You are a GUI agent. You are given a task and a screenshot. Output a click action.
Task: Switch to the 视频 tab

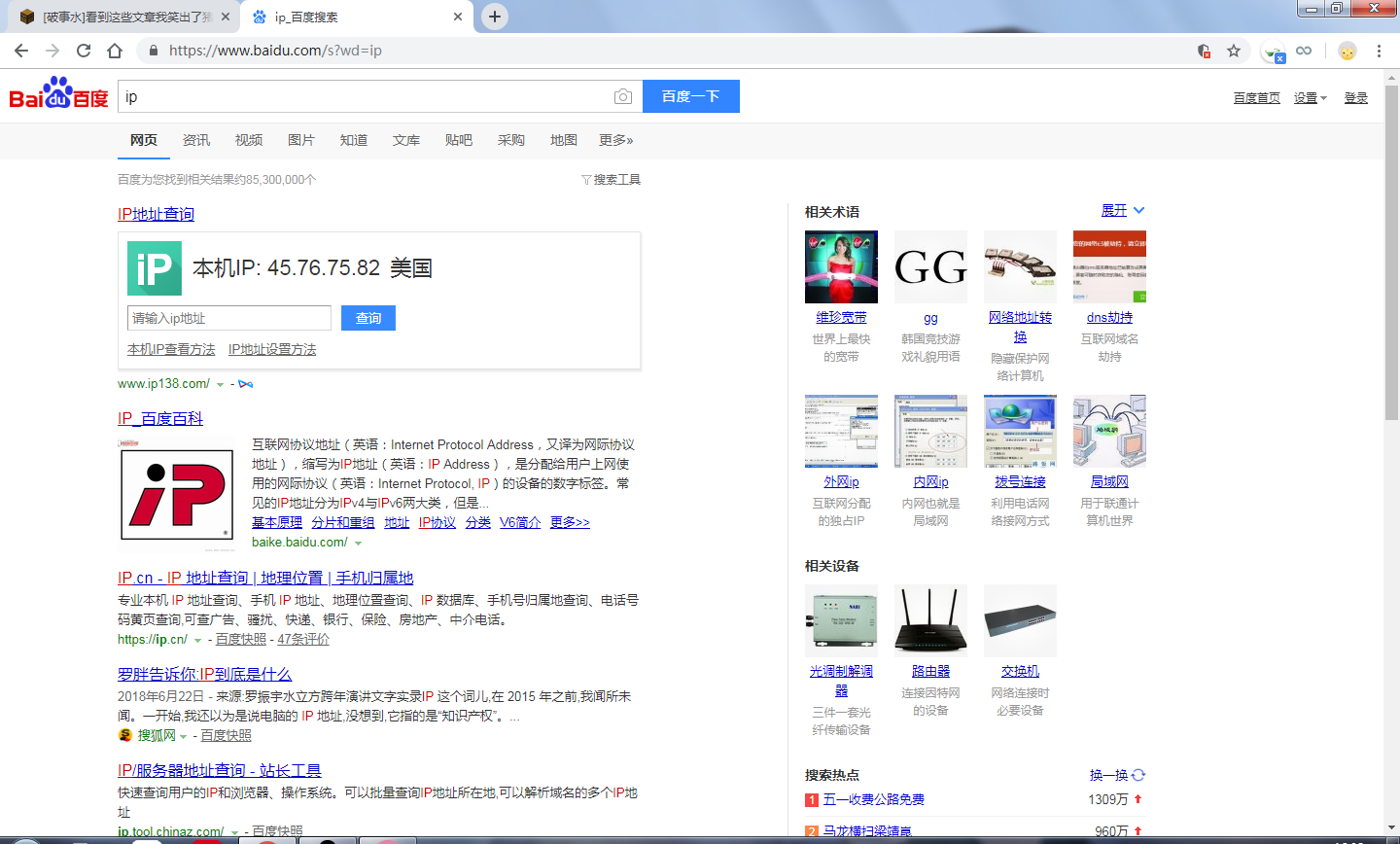point(249,140)
